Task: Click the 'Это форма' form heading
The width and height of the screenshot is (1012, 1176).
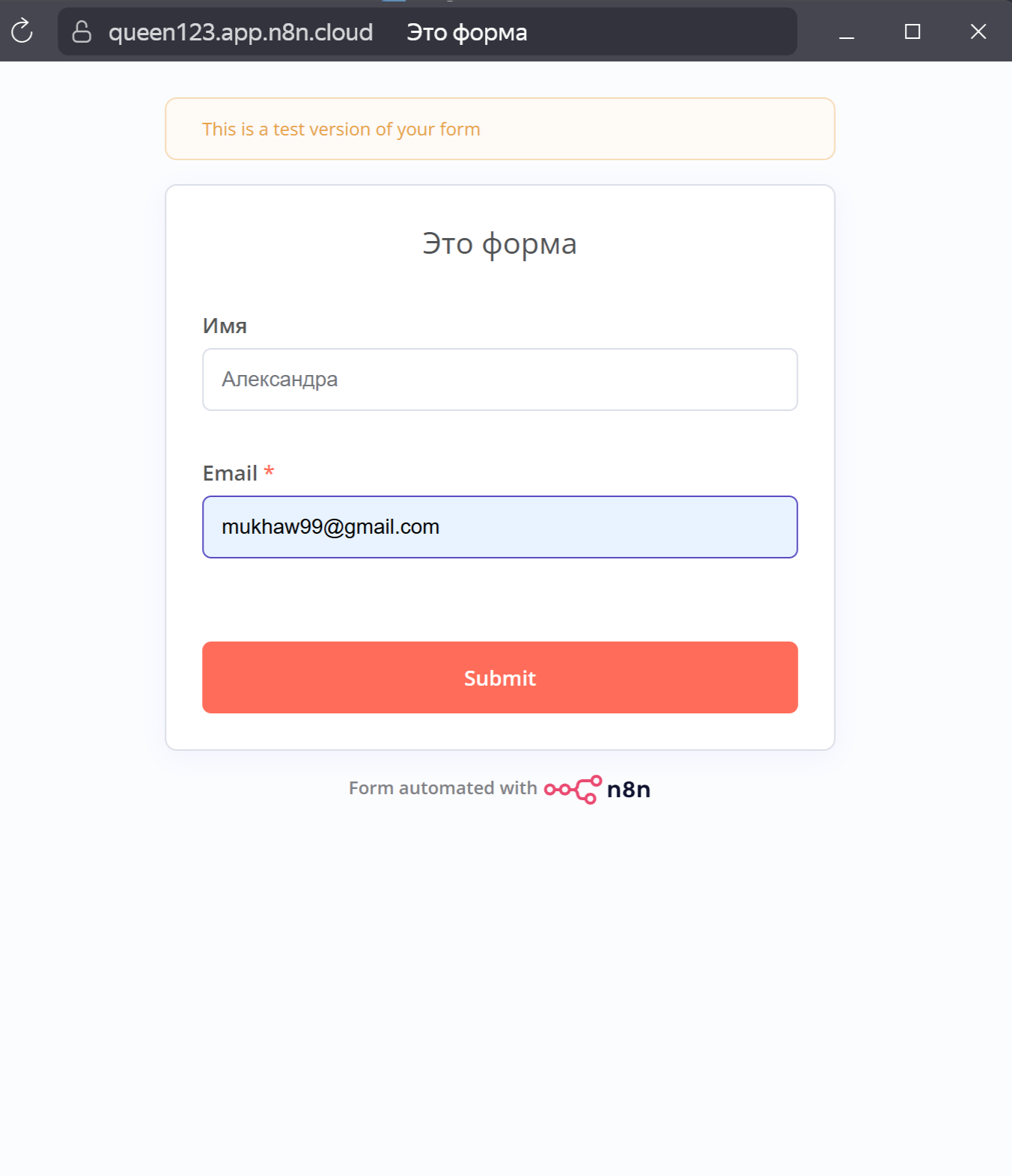Action: 499,244
